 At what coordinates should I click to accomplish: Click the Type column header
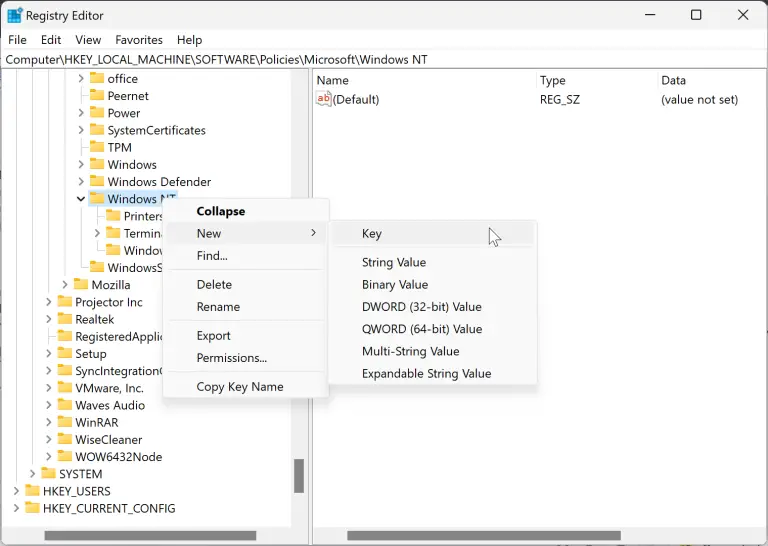pos(597,80)
